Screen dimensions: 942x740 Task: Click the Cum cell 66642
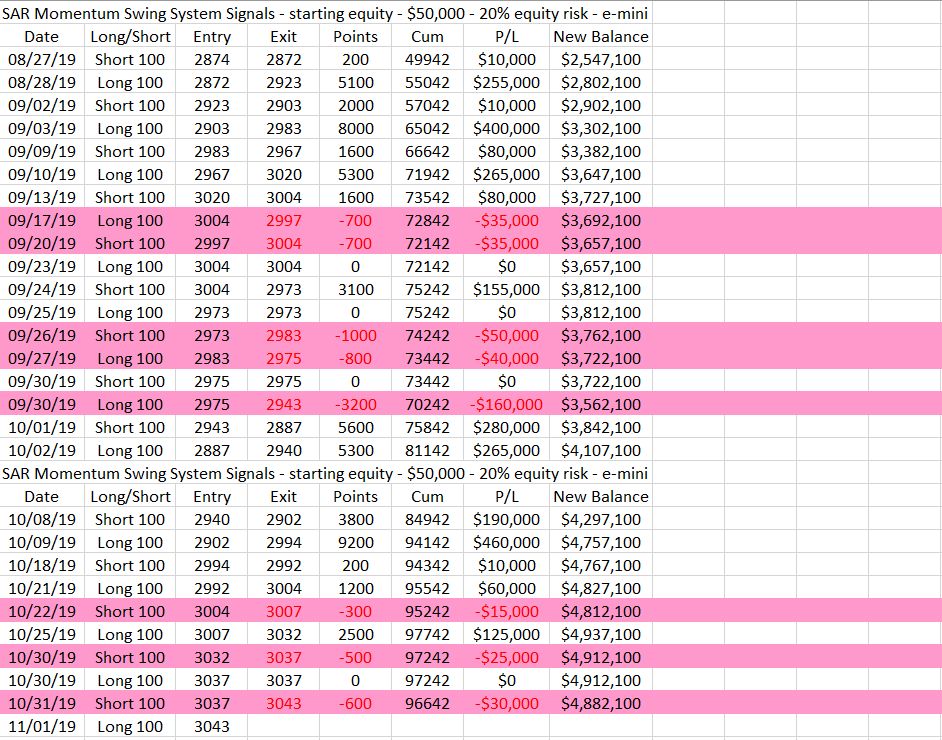[427, 152]
